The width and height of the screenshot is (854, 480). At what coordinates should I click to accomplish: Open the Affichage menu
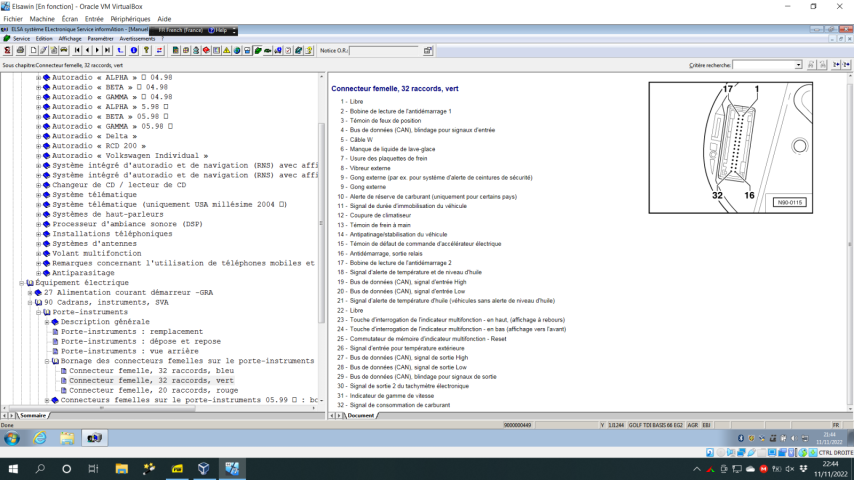tap(70, 39)
